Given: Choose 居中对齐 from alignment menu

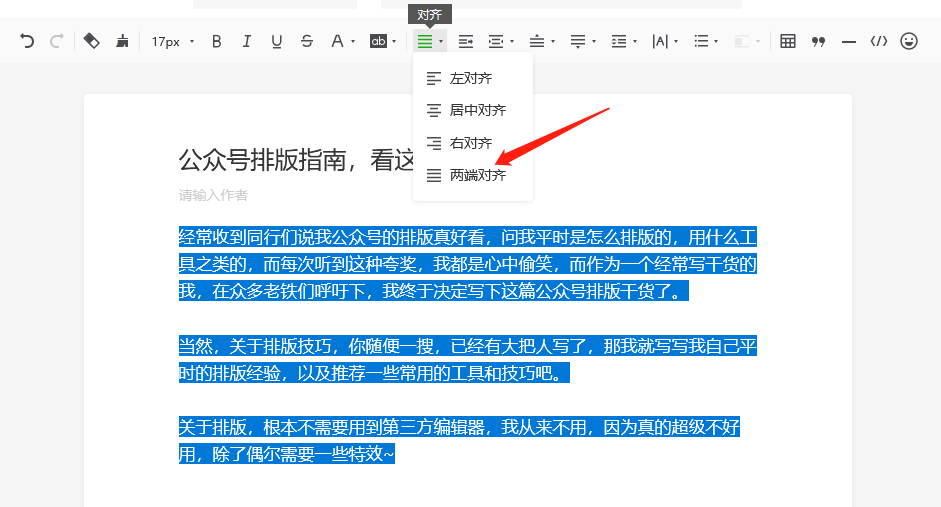Looking at the screenshot, I should (473, 110).
